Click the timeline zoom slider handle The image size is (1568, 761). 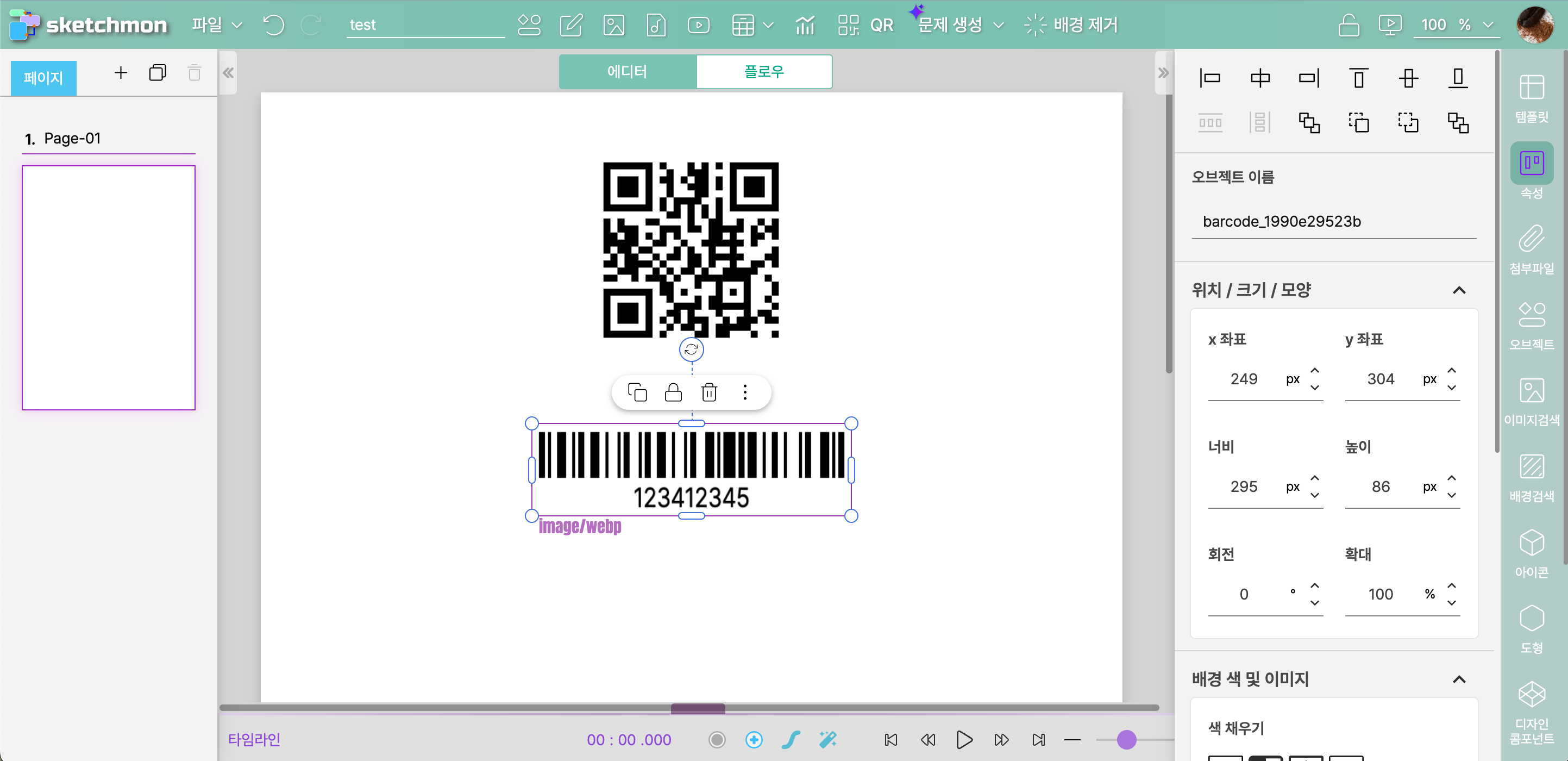tap(1126, 739)
